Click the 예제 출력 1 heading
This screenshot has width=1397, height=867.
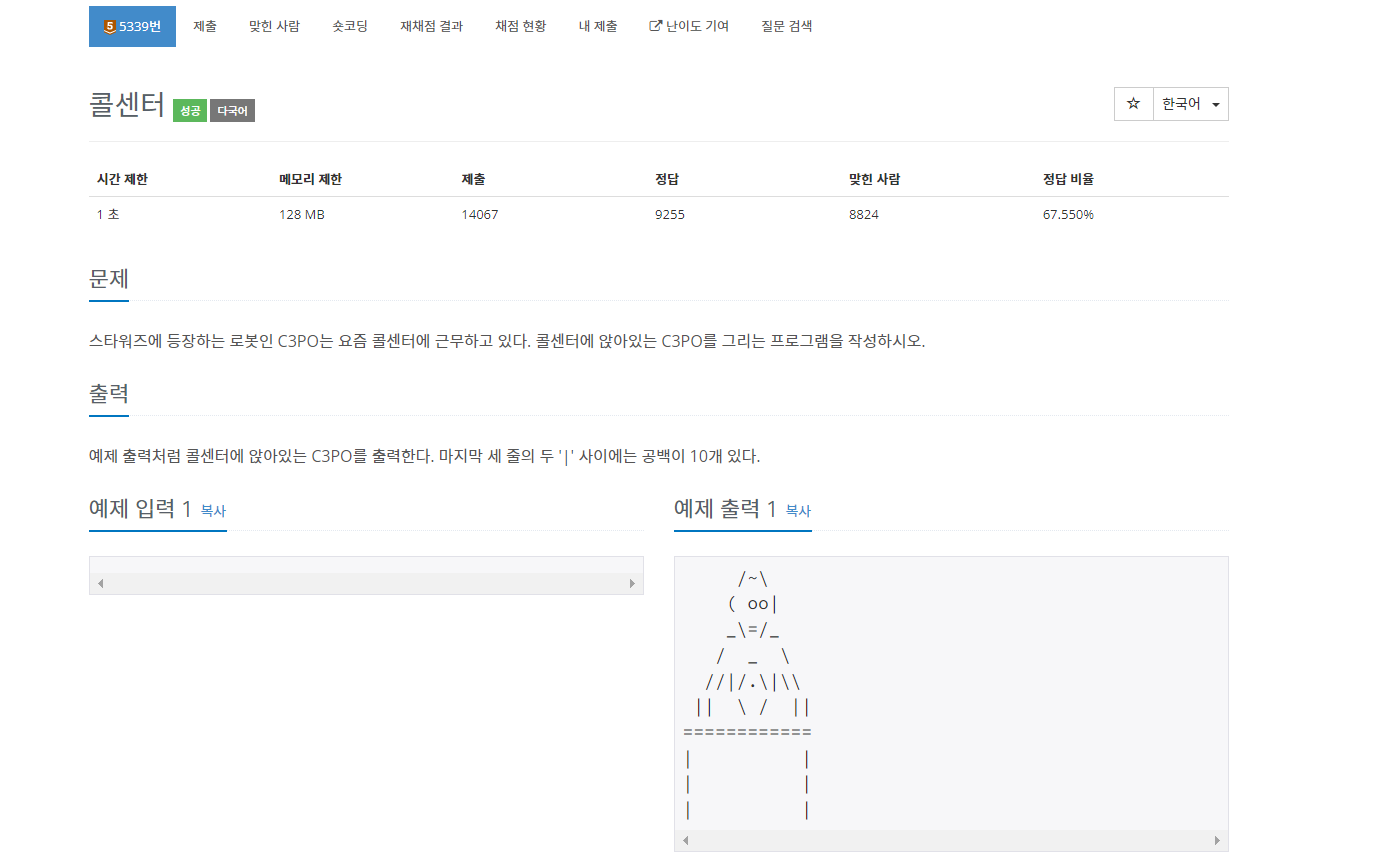tap(725, 509)
